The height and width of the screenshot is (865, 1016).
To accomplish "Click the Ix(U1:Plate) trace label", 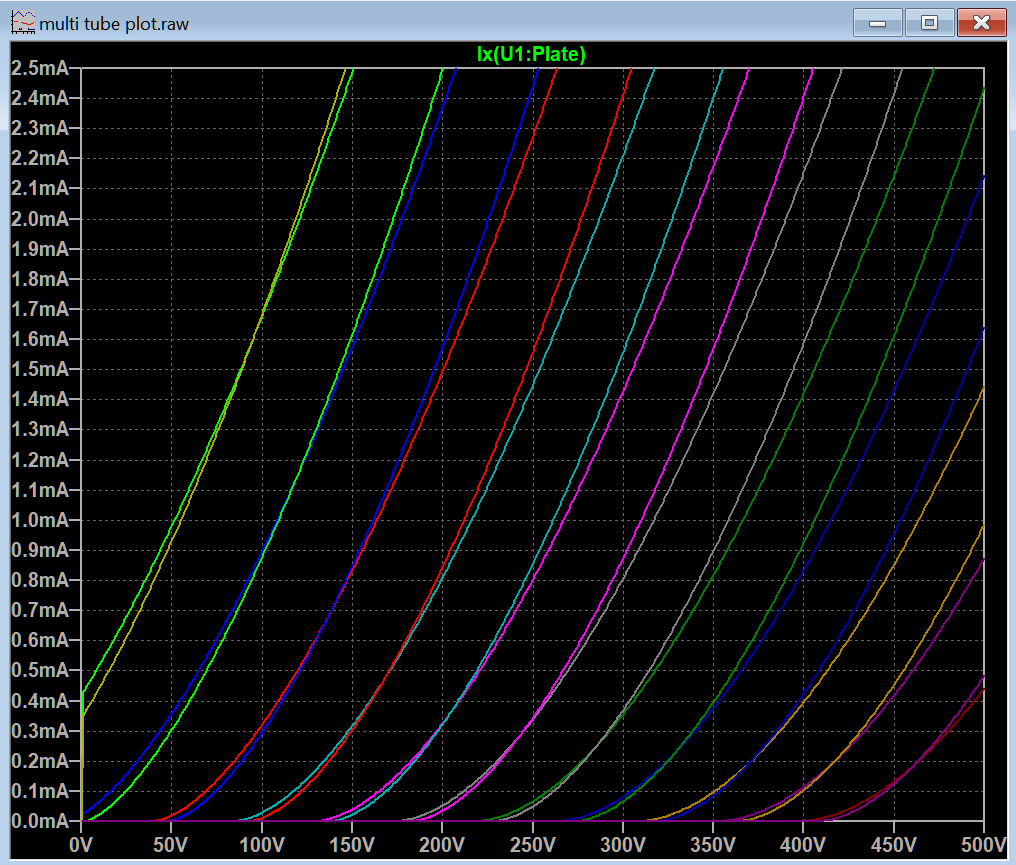I will (x=531, y=54).
